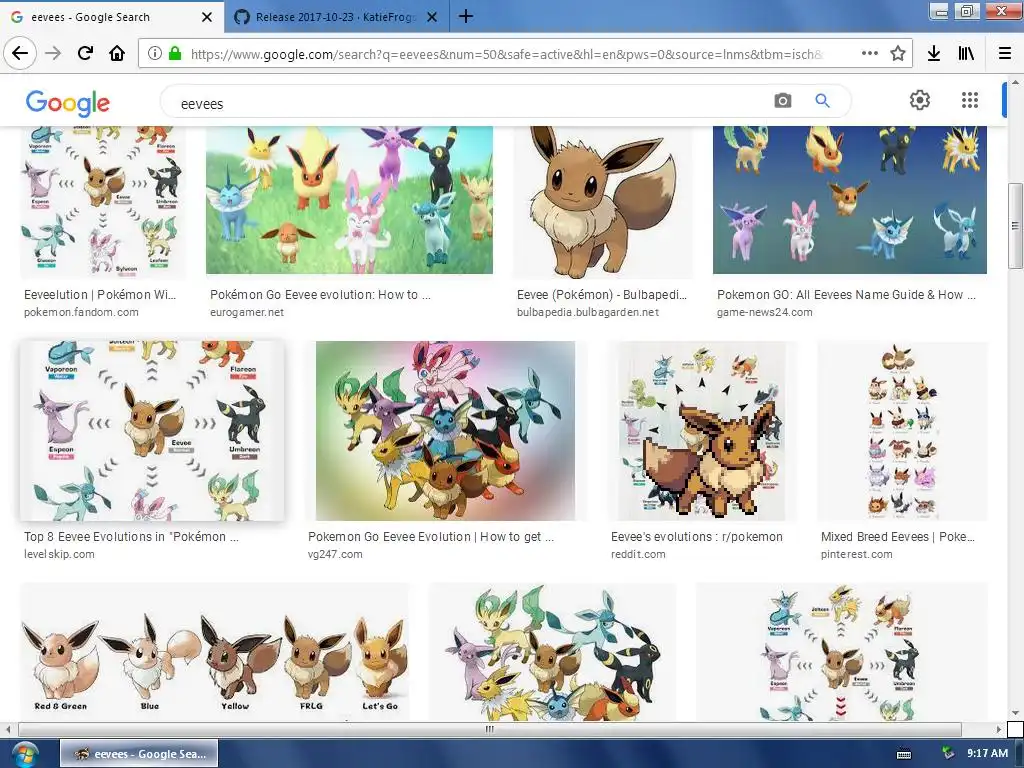Open the pixel Eevee reddit image
Viewport: 1024px width, 768px height.
pos(702,430)
